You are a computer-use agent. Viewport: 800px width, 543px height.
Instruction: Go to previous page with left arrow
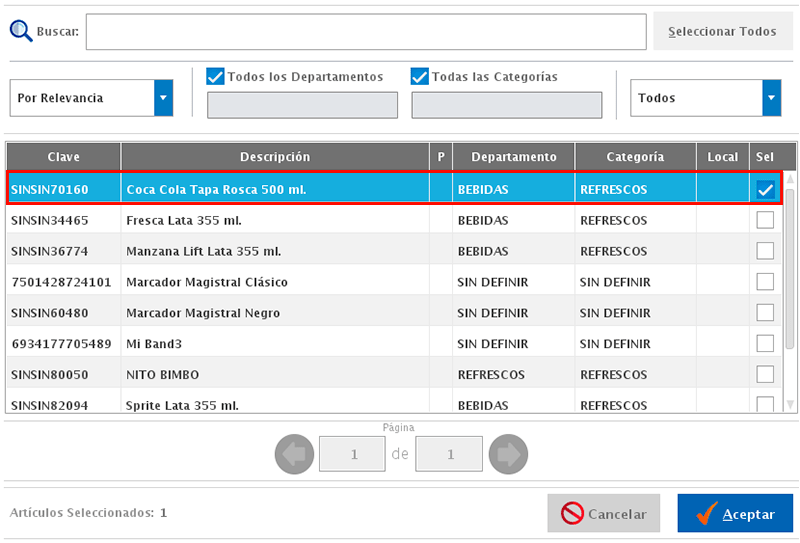(294, 455)
